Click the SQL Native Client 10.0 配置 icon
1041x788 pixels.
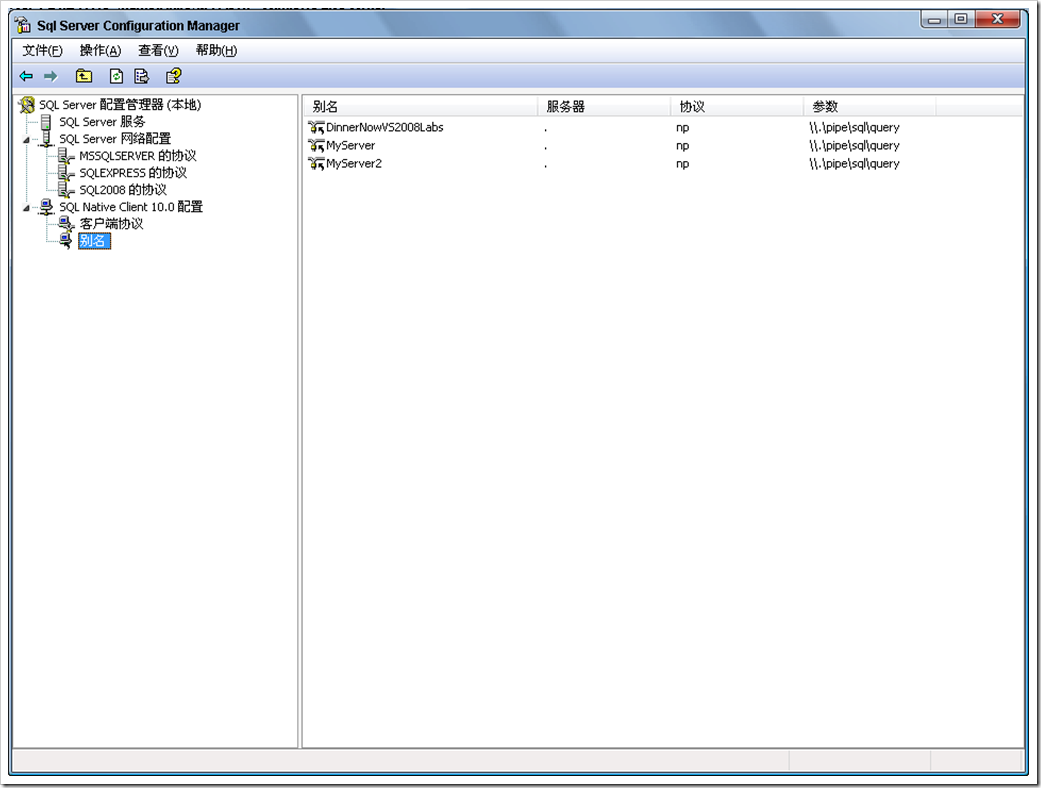pyautogui.click(x=46, y=207)
